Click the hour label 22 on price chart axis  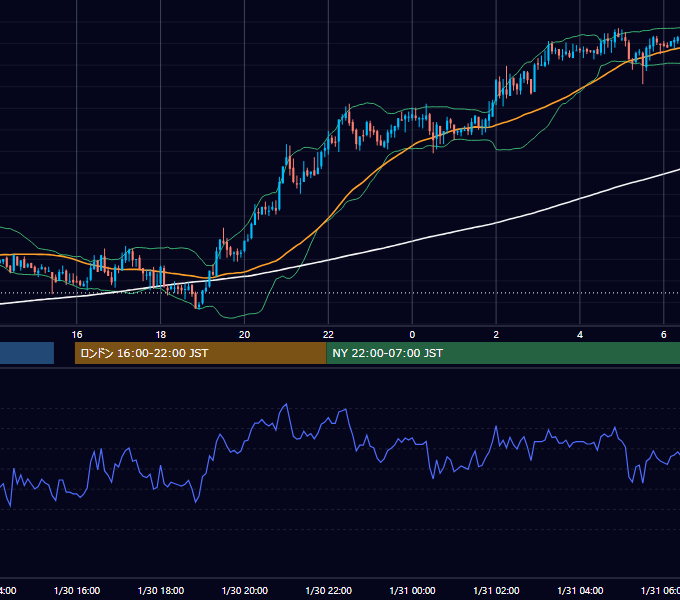(328, 335)
